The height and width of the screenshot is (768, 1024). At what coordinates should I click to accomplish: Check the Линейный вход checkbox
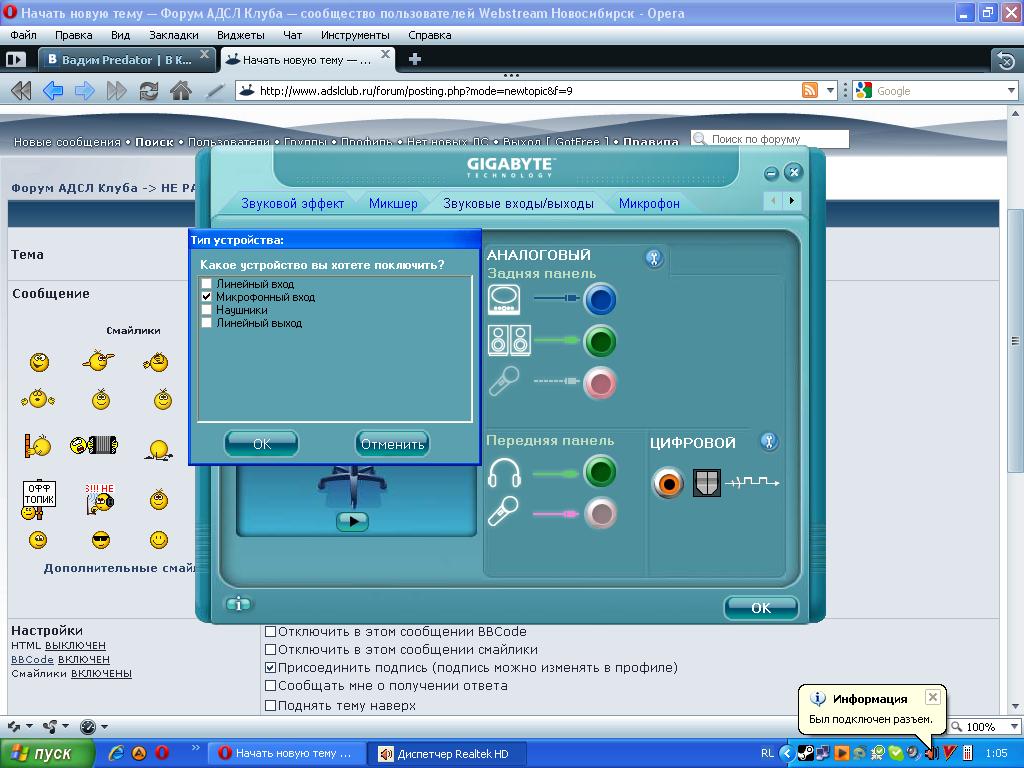207,285
